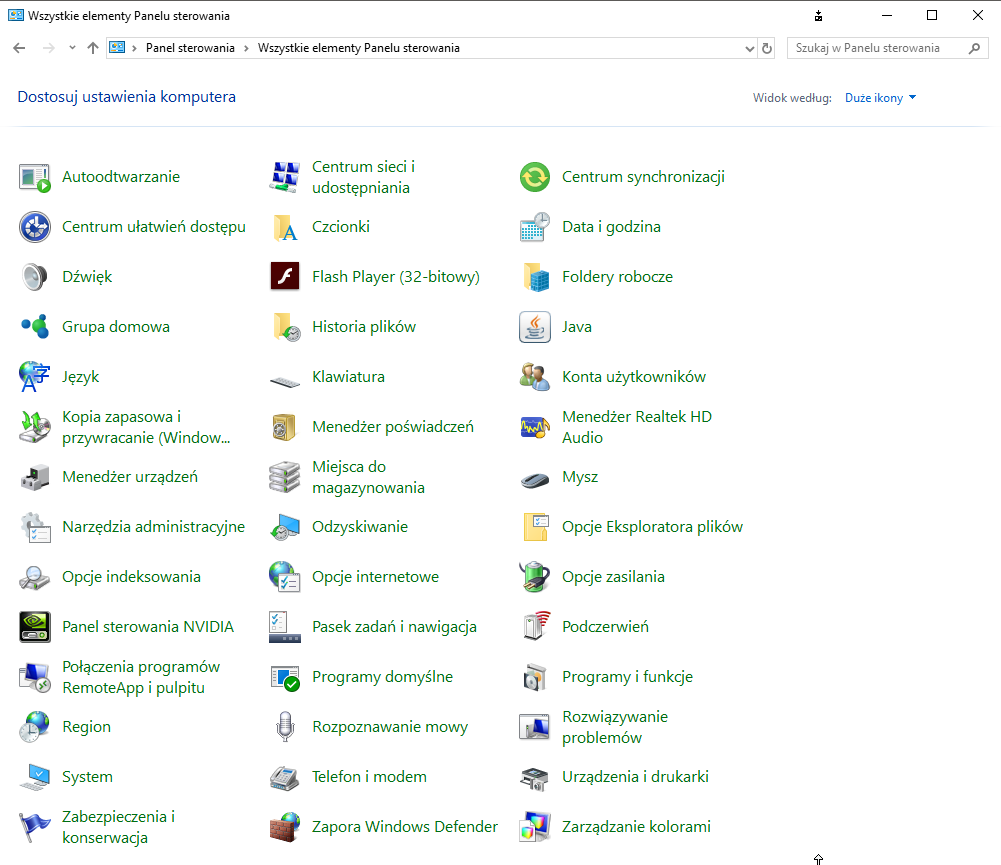Go up one level with the up arrow

(93, 48)
